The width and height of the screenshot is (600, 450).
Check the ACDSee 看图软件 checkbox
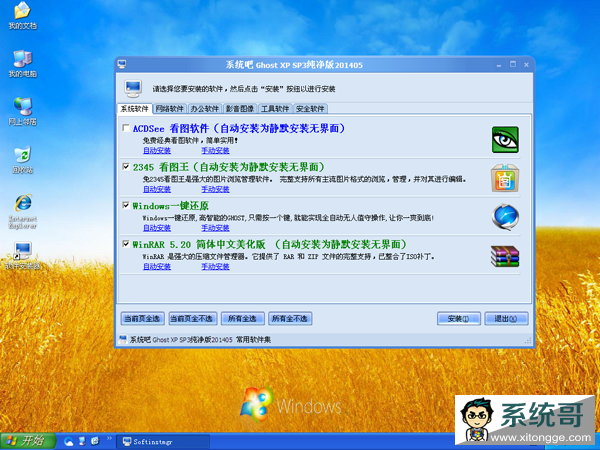coord(126,128)
